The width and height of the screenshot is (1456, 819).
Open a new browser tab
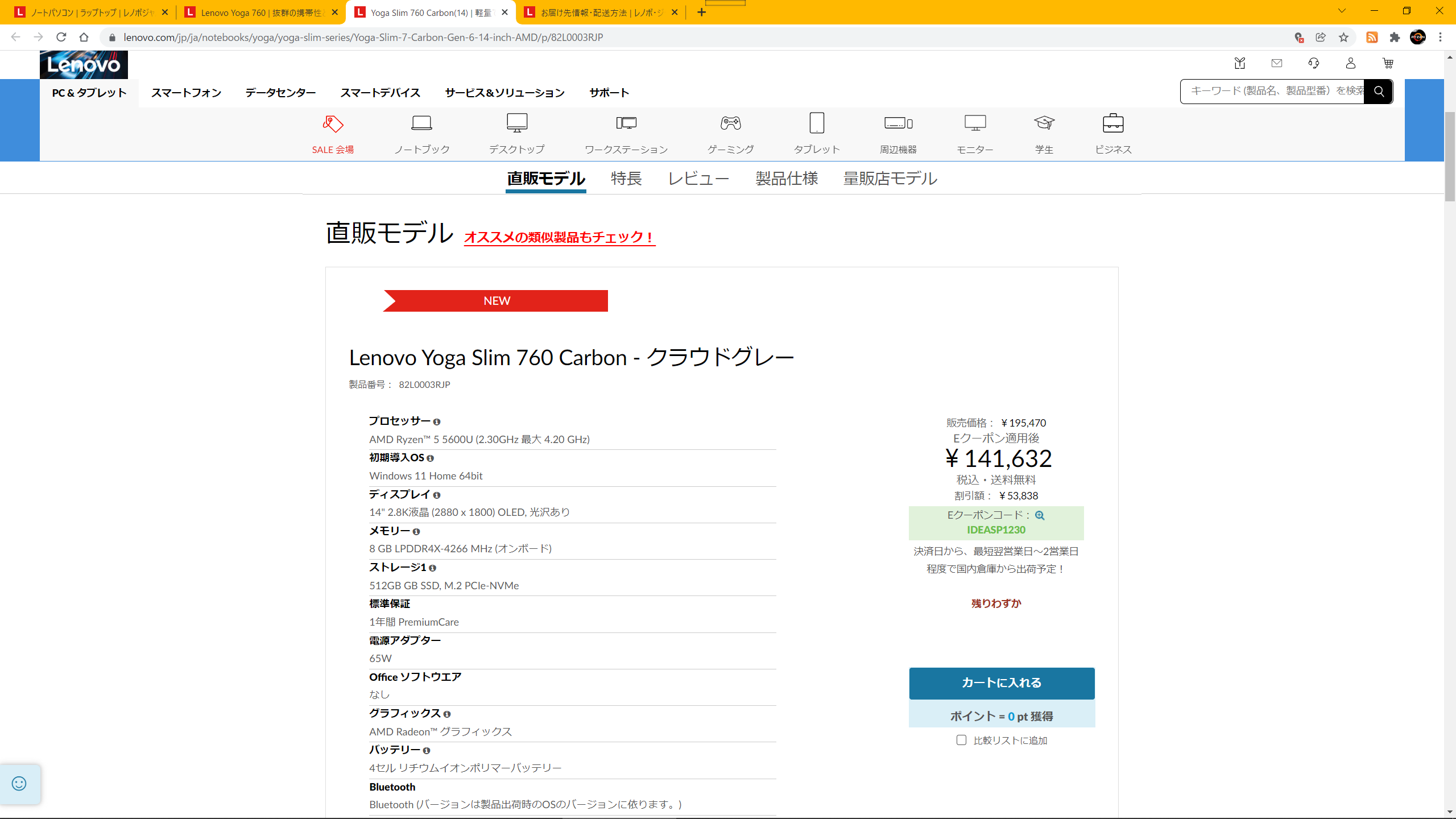pyautogui.click(x=702, y=13)
